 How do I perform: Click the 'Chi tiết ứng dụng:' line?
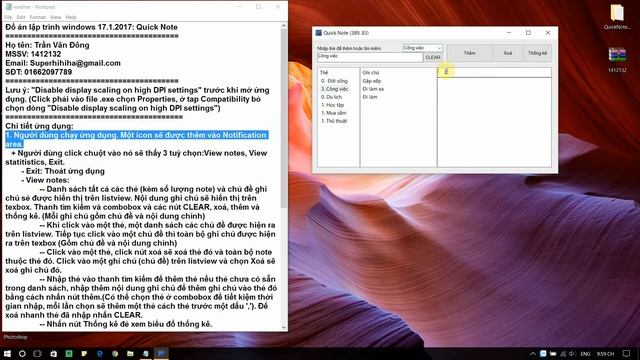[39, 126]
